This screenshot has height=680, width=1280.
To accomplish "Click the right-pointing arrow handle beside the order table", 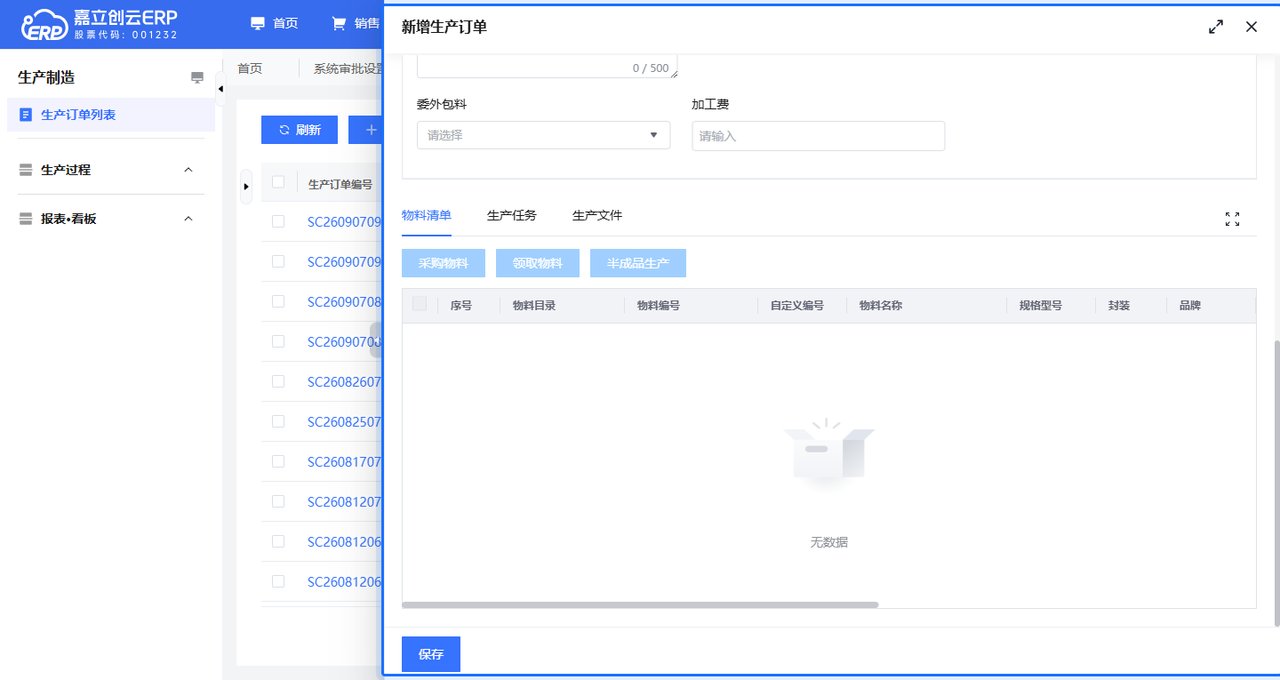I will coord(246,187).
